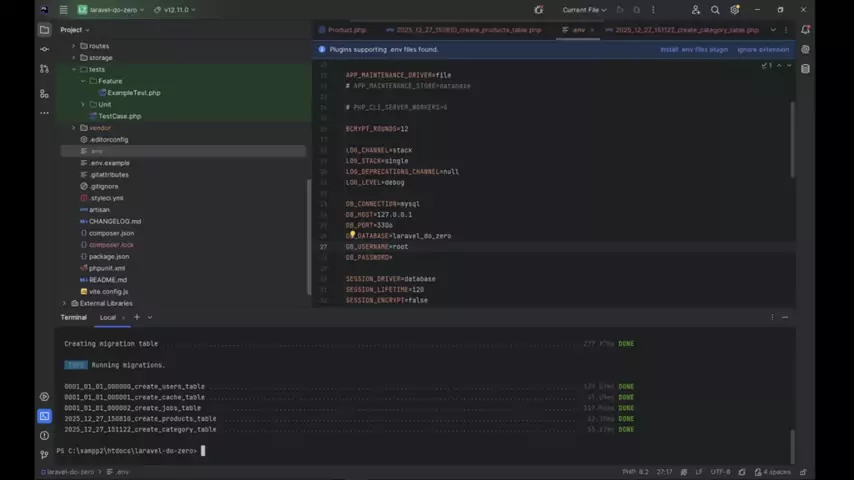Open the laravel-do-zero project dropdown
Screen dimensions: 854x480
pos(110,10)
